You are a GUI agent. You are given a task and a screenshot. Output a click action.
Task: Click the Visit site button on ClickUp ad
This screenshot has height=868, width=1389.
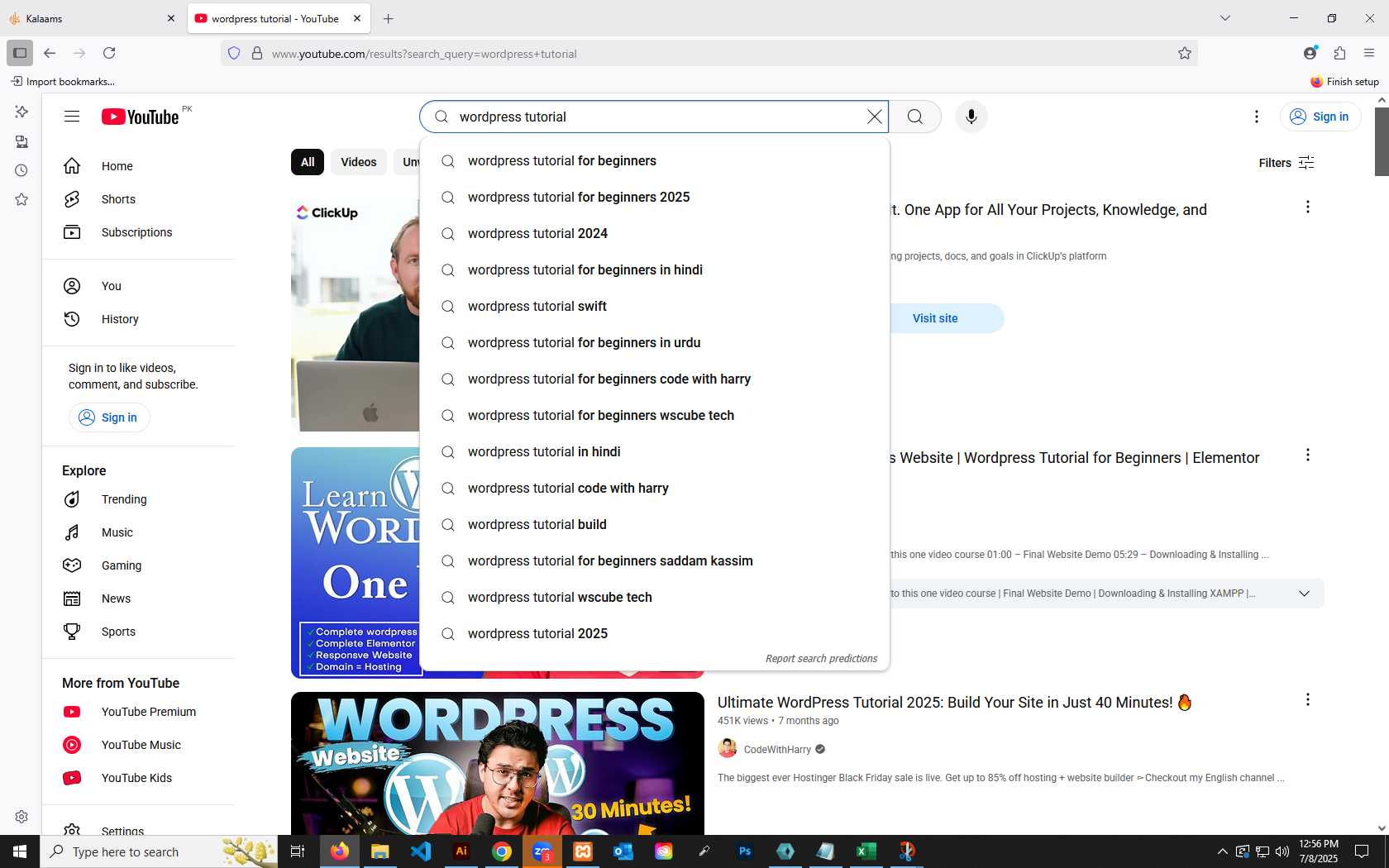pyautogui.click(x=935, y=318)
